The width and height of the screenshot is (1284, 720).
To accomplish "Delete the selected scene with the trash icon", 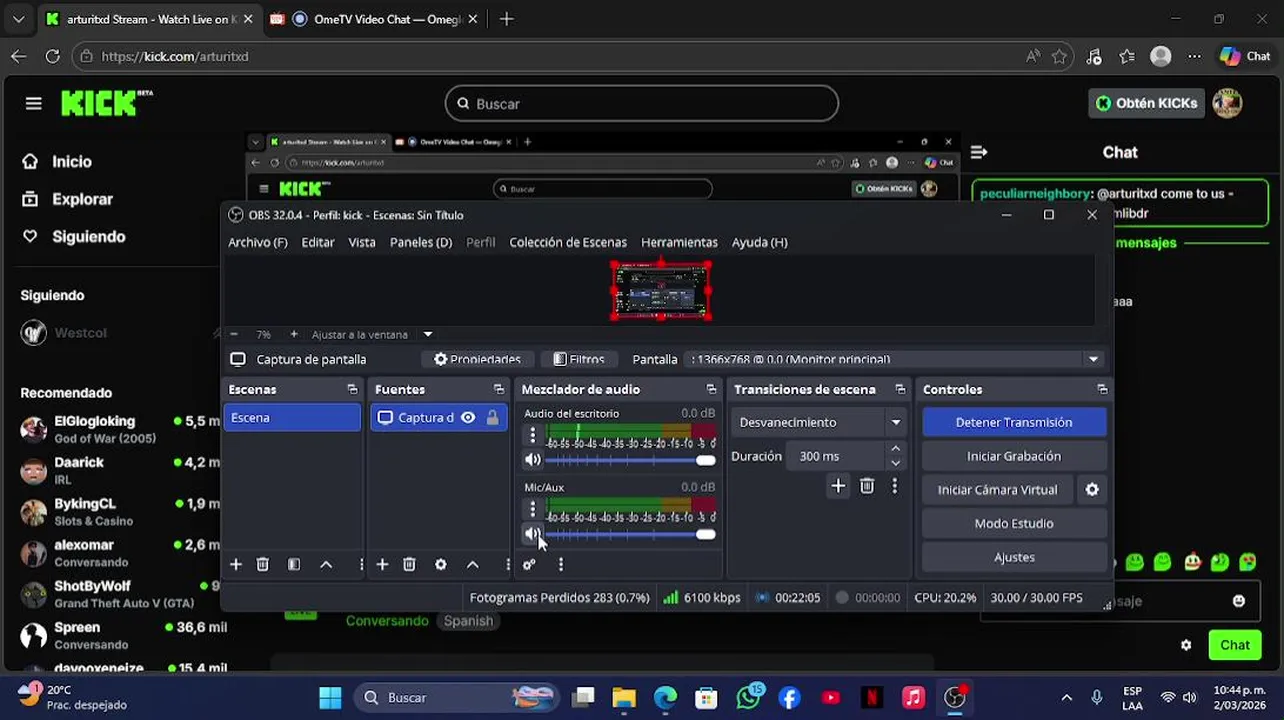I will coord(263,565).
